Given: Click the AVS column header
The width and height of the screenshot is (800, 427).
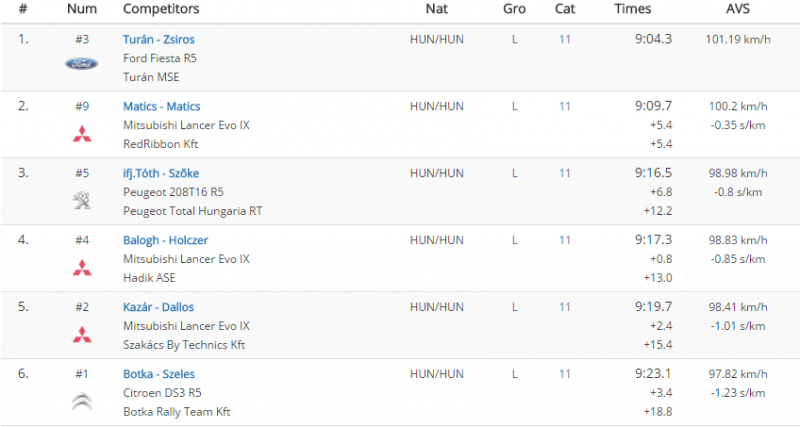Looking at the screenshot, I should 738,9.
